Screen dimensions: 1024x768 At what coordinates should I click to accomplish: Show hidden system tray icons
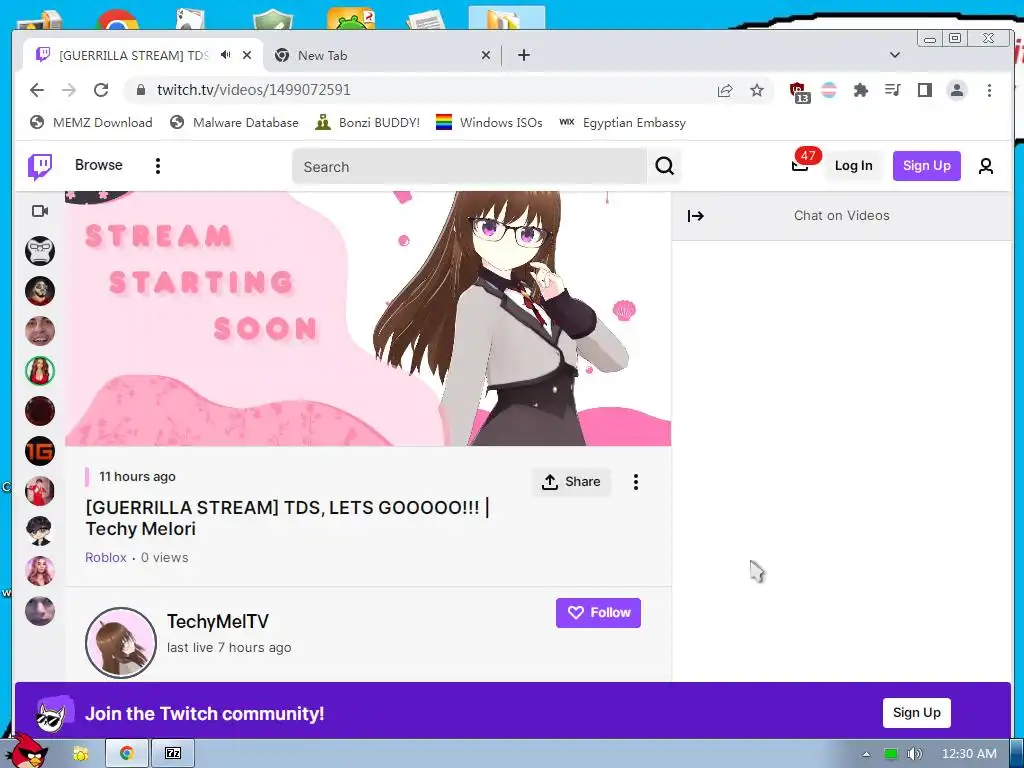[x=866, y=754]
